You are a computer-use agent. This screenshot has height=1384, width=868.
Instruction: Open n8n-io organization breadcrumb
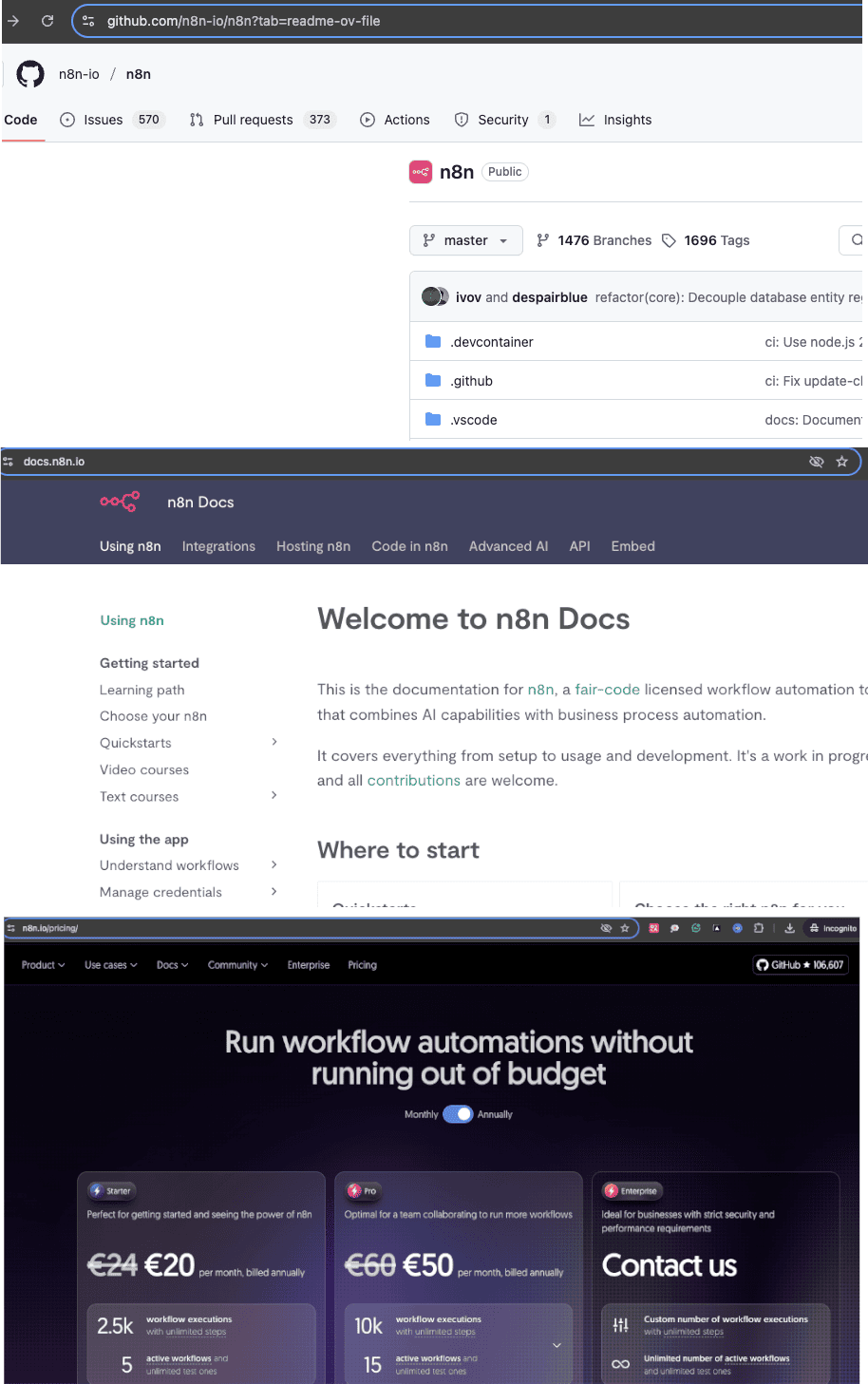click(x=79, y=74)
